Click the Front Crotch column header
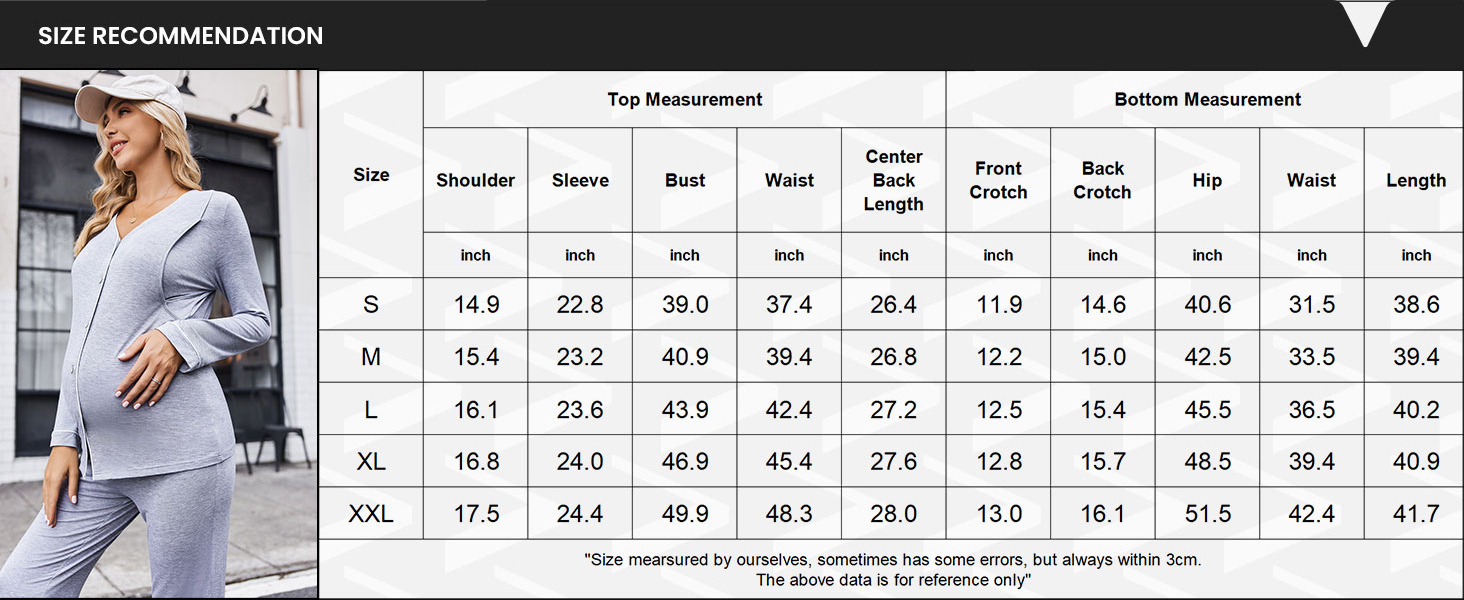This screenshot has height=600, width=1464. click(x=998, y=180)
